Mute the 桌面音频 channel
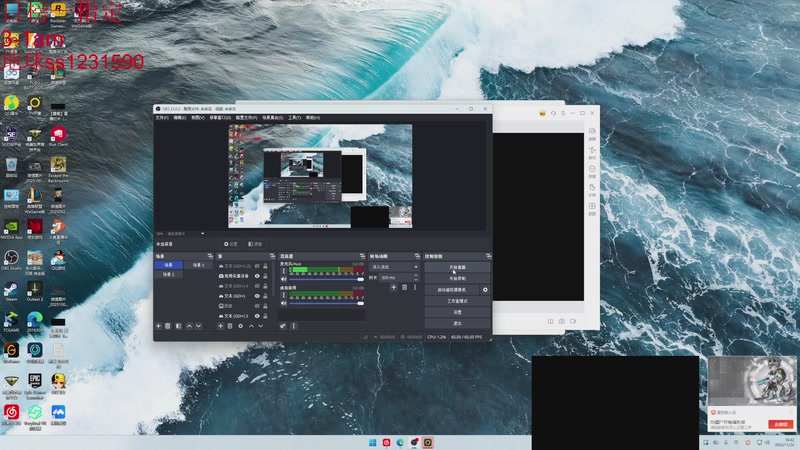Screen dimensions: 800x450 click(x=284, y=303)
